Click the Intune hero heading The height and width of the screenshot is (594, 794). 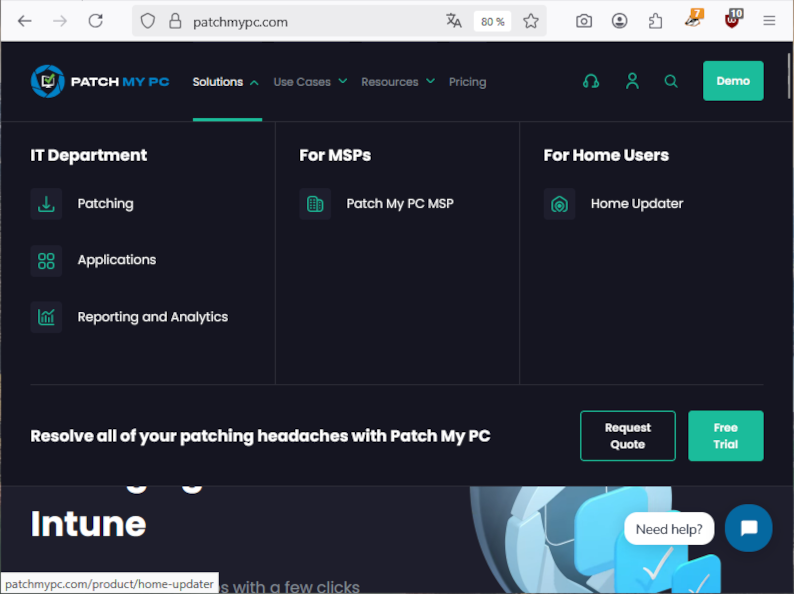tap(88, 524)
